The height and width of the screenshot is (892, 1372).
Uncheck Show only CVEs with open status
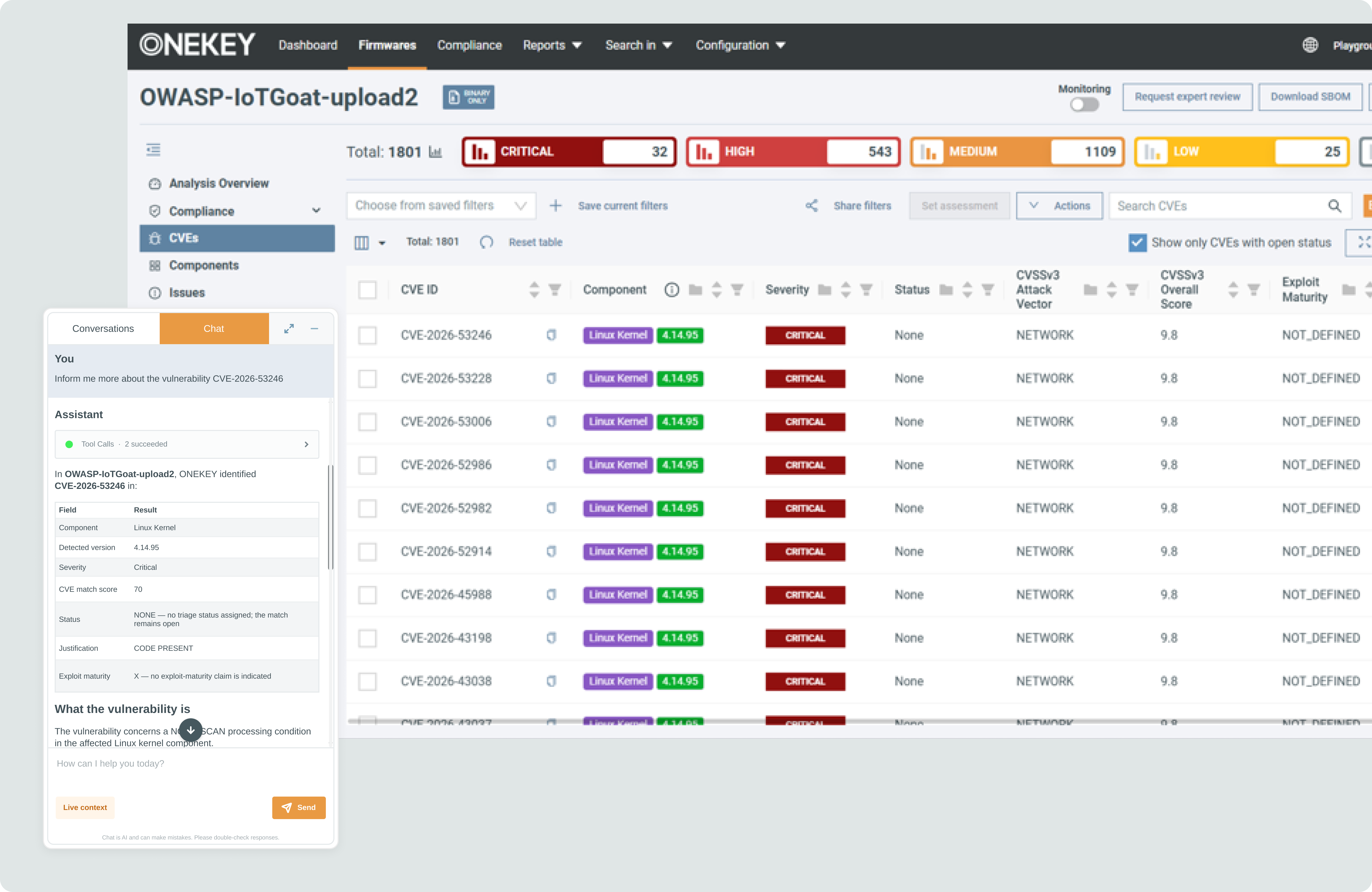pyautogui.click(x=1137, y=243)
